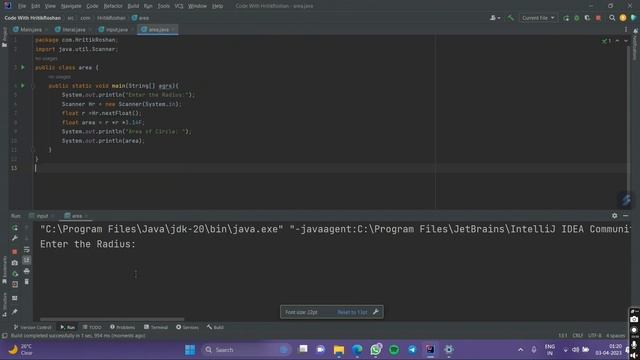
Task: Click the layout icon in Run panel sidebar
Action: pos(15,298)
